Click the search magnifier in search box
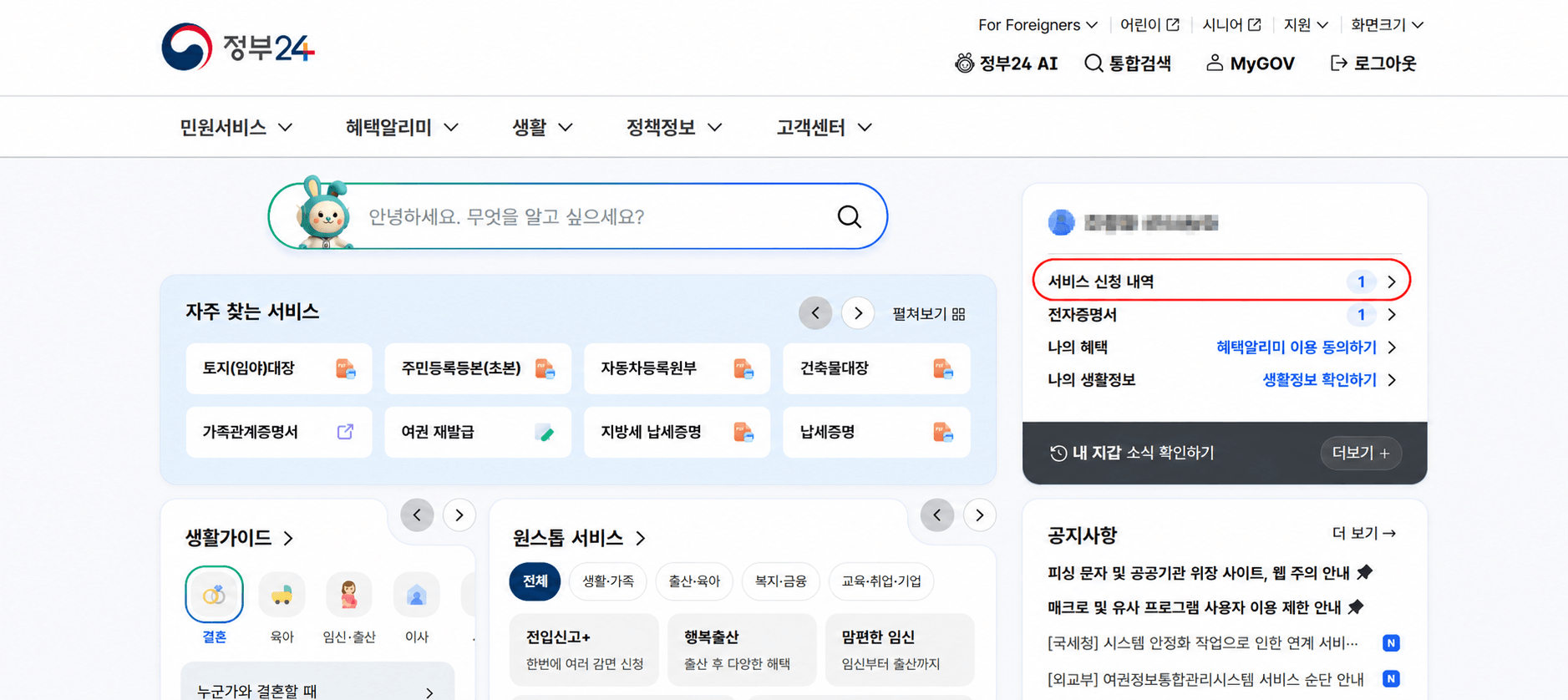The width and height of the screenshot is (1568, 700). tap(849, 216)
